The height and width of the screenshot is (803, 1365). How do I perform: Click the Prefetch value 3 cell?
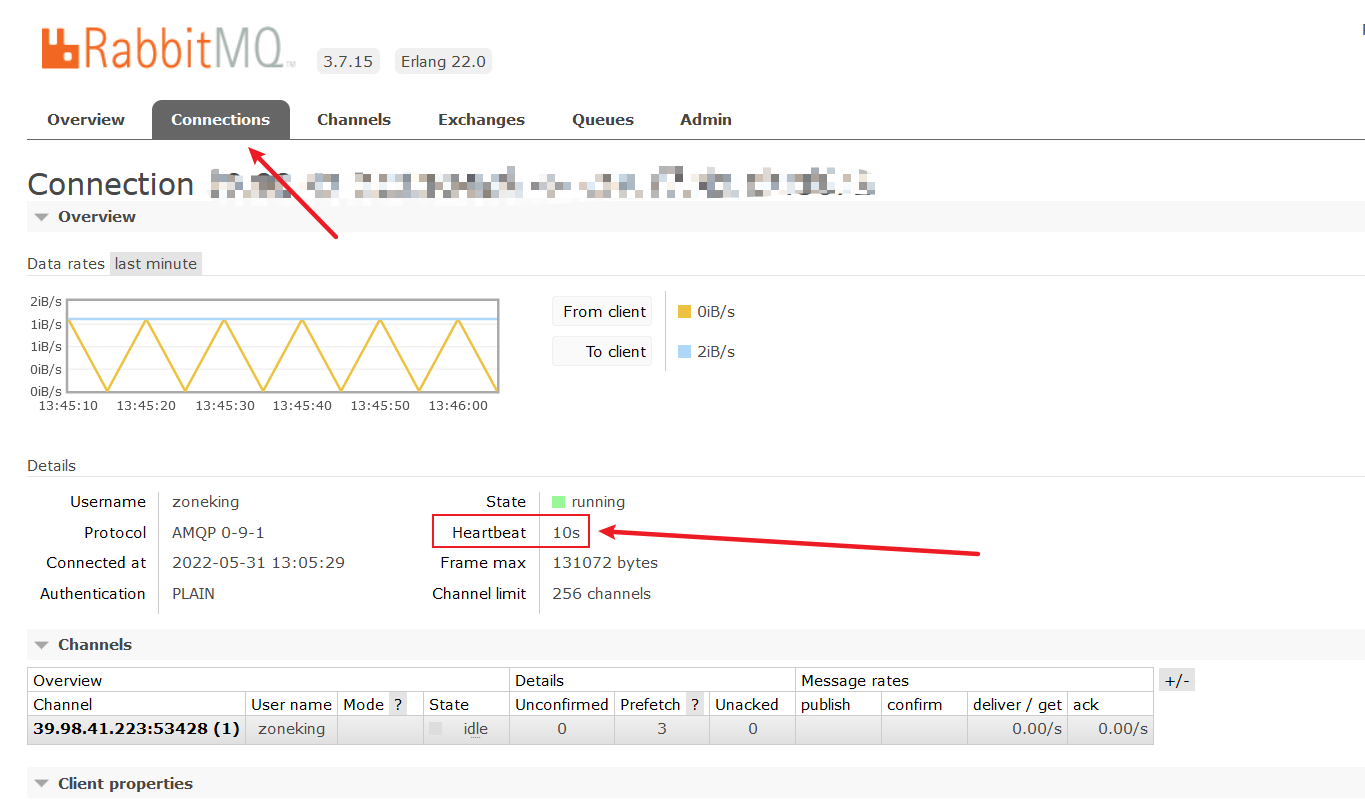tap(662, 729)
